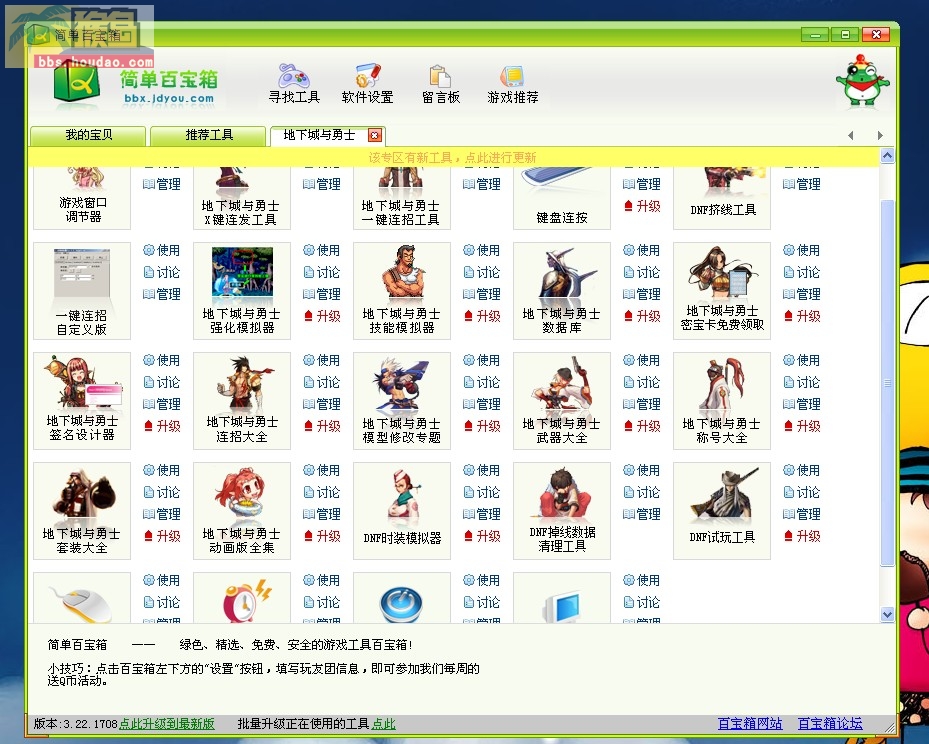Click 使用 for 强化模拟器

pyautogui.click(x=322, y=251)
